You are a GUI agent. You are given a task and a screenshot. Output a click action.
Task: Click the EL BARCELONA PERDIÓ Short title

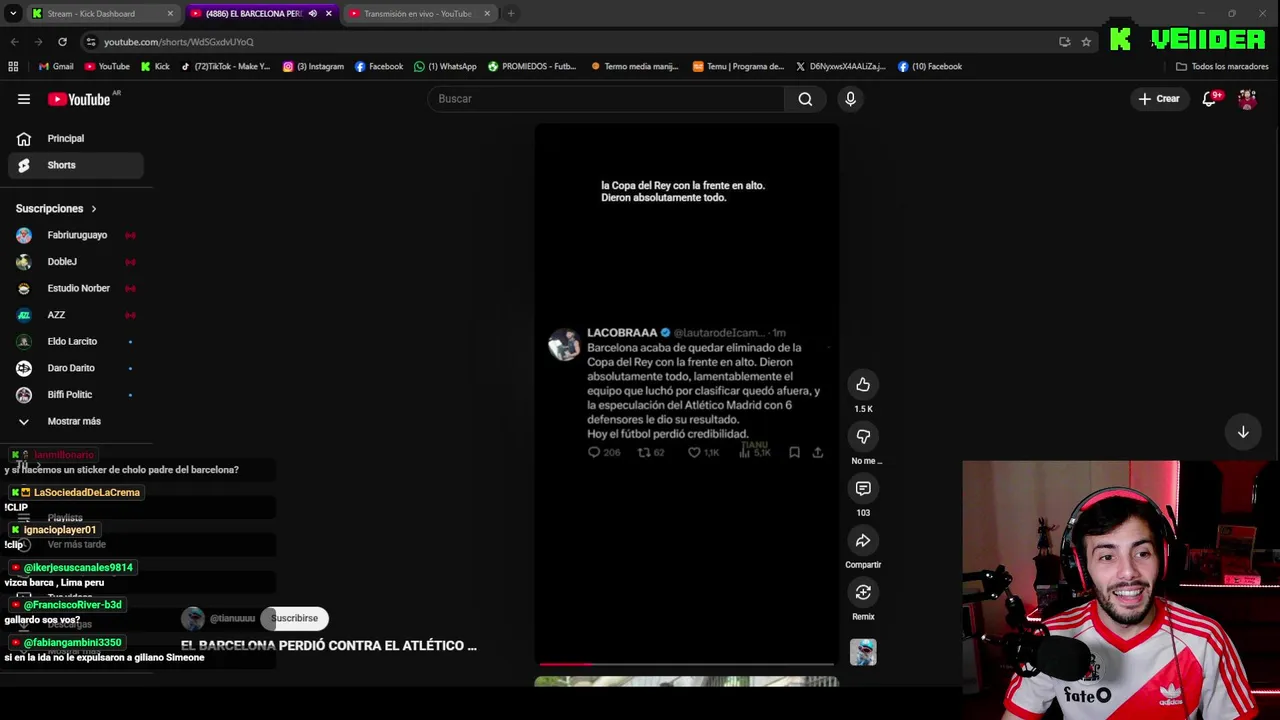329,646
